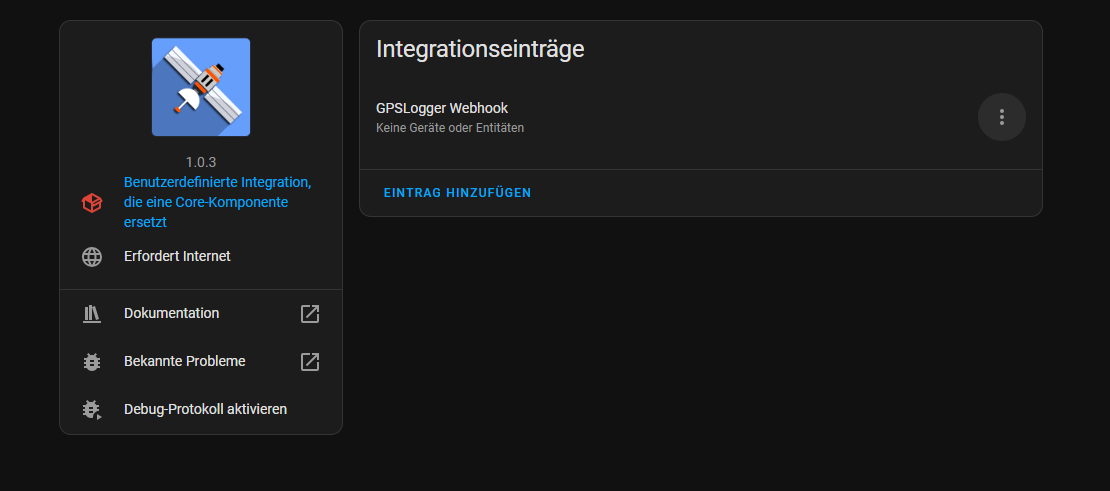1110x491 pixels.
Task: Open the Bekannte Probleme link
Action: click(201, 362)
